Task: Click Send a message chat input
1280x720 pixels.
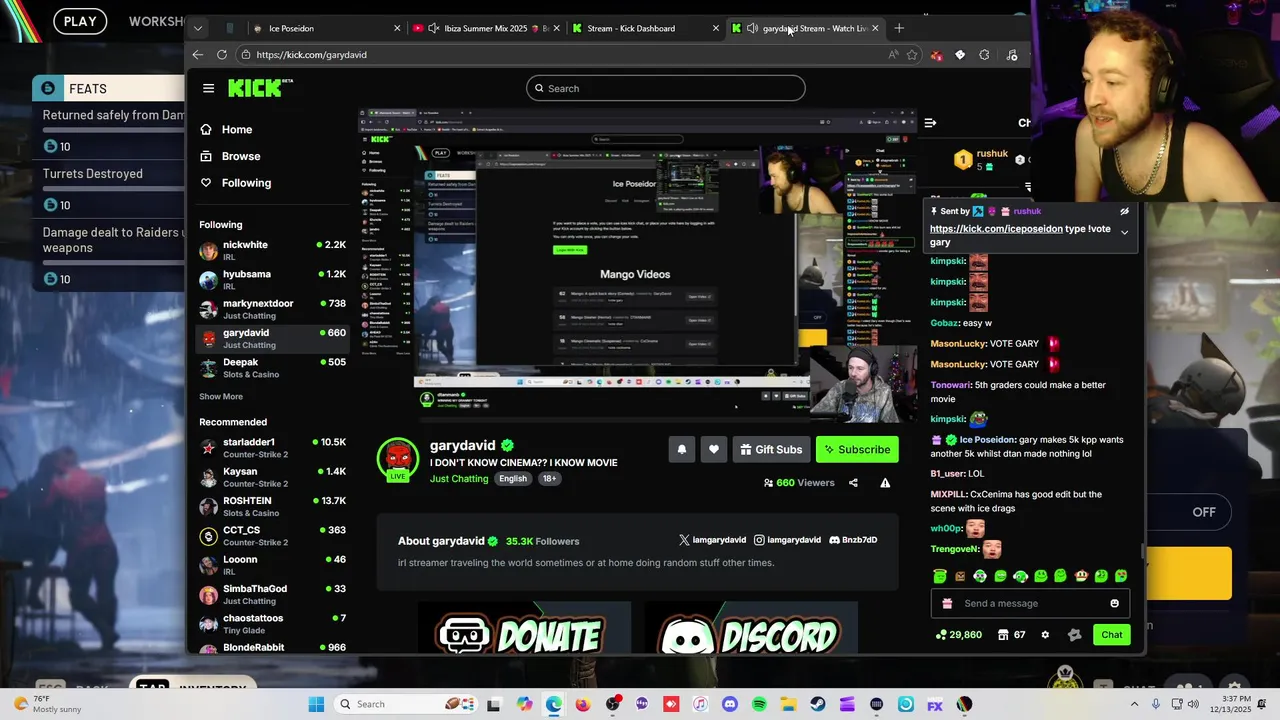Action: [1030, 603]
